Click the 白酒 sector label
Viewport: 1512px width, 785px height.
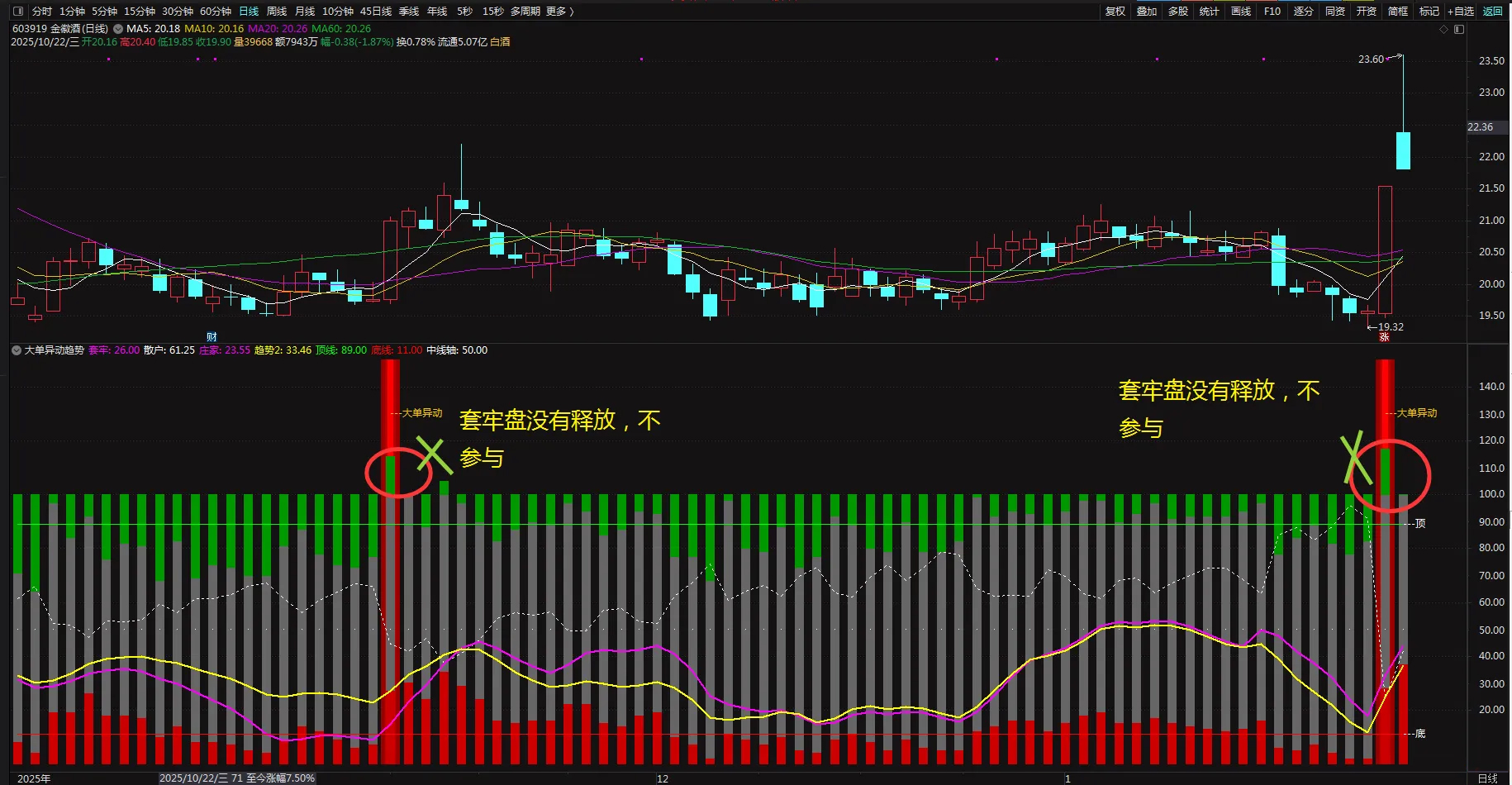coord(500,42)
